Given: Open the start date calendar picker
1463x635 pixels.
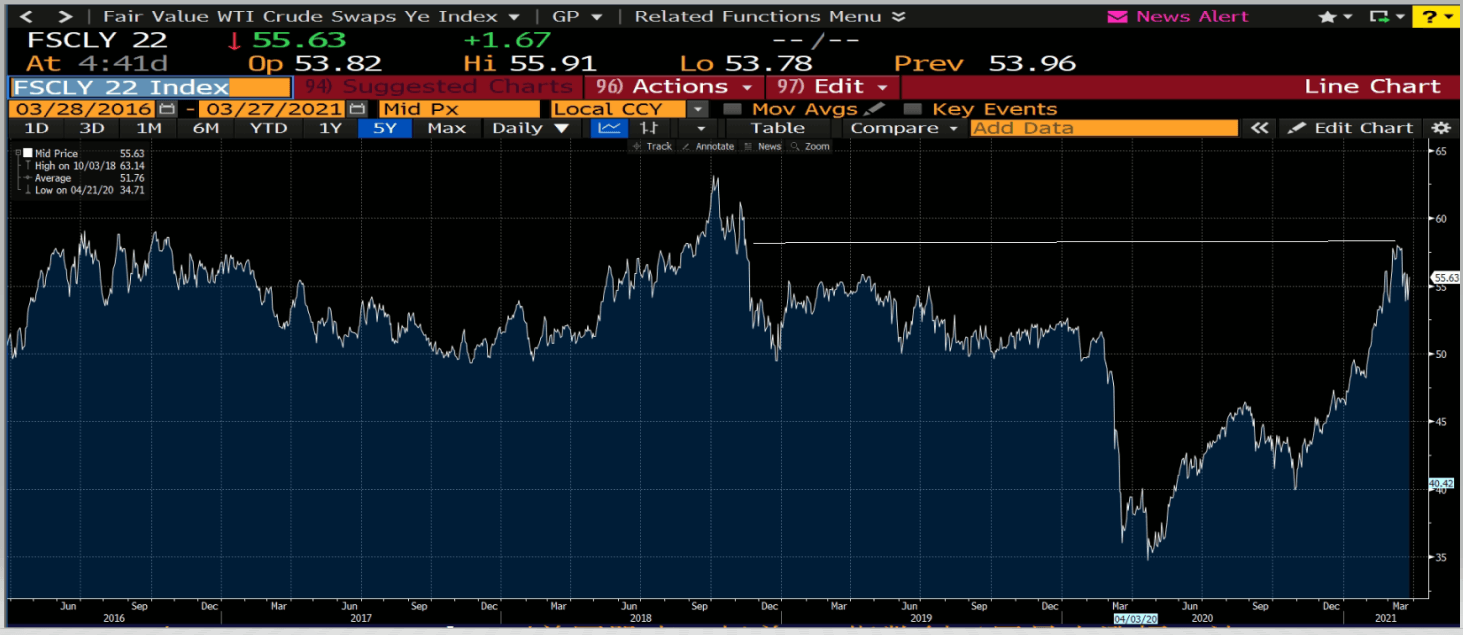Looking at the screenshot, I should 167,109.
